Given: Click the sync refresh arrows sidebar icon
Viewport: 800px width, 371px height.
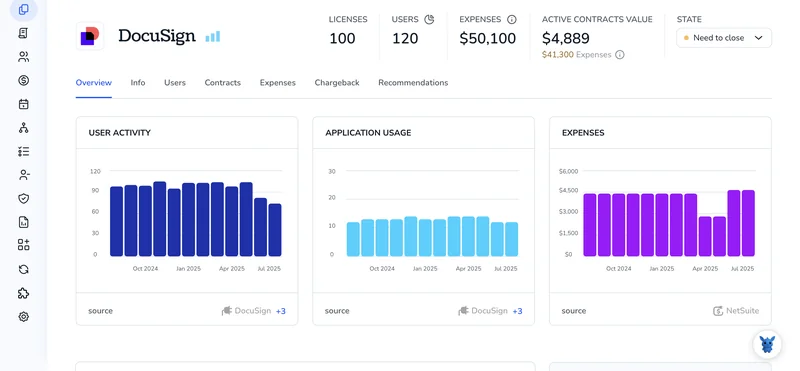Looking at the screenshot, I should 23,269.
